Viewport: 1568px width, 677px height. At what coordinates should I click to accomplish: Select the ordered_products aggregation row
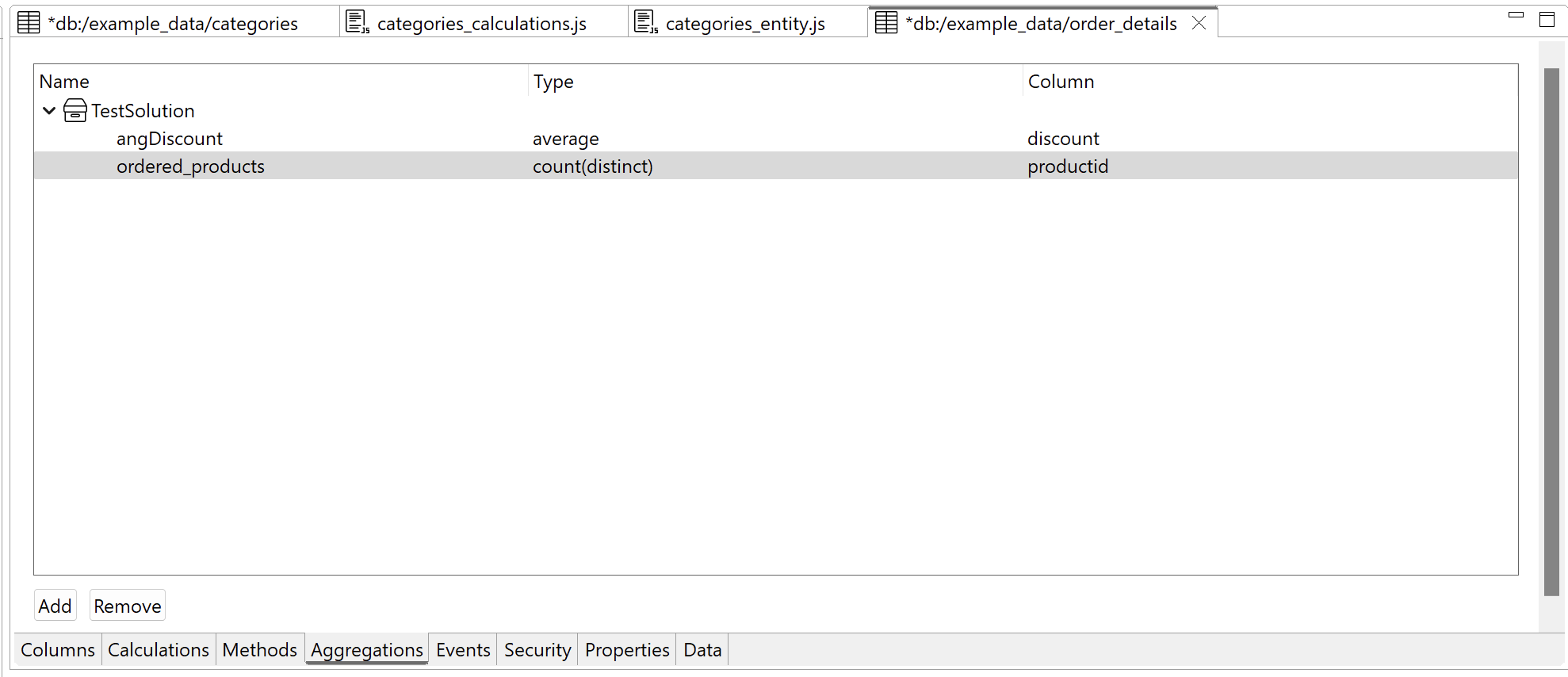776,166
